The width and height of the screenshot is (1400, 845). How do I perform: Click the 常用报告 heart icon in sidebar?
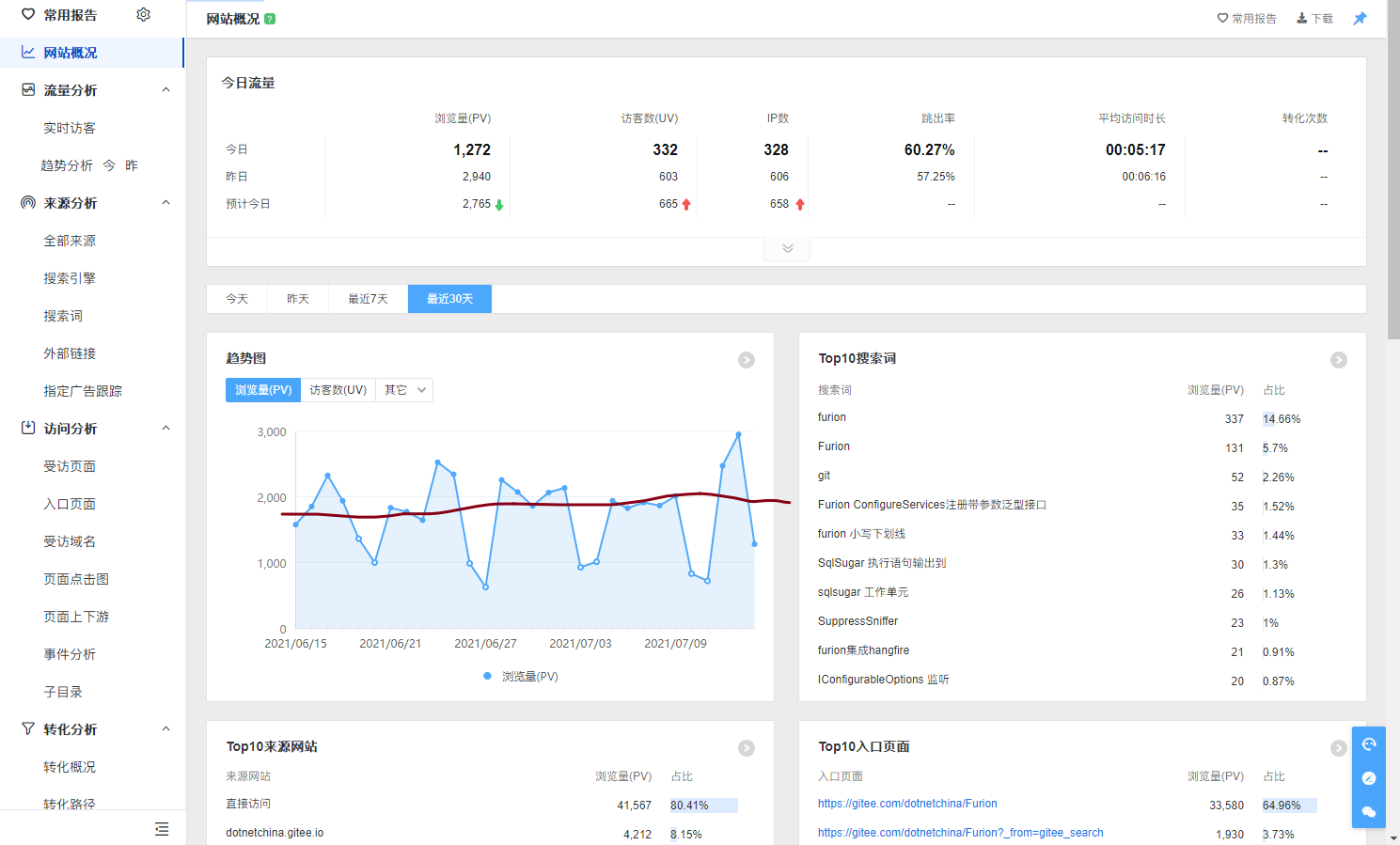(x=28, y=15)
